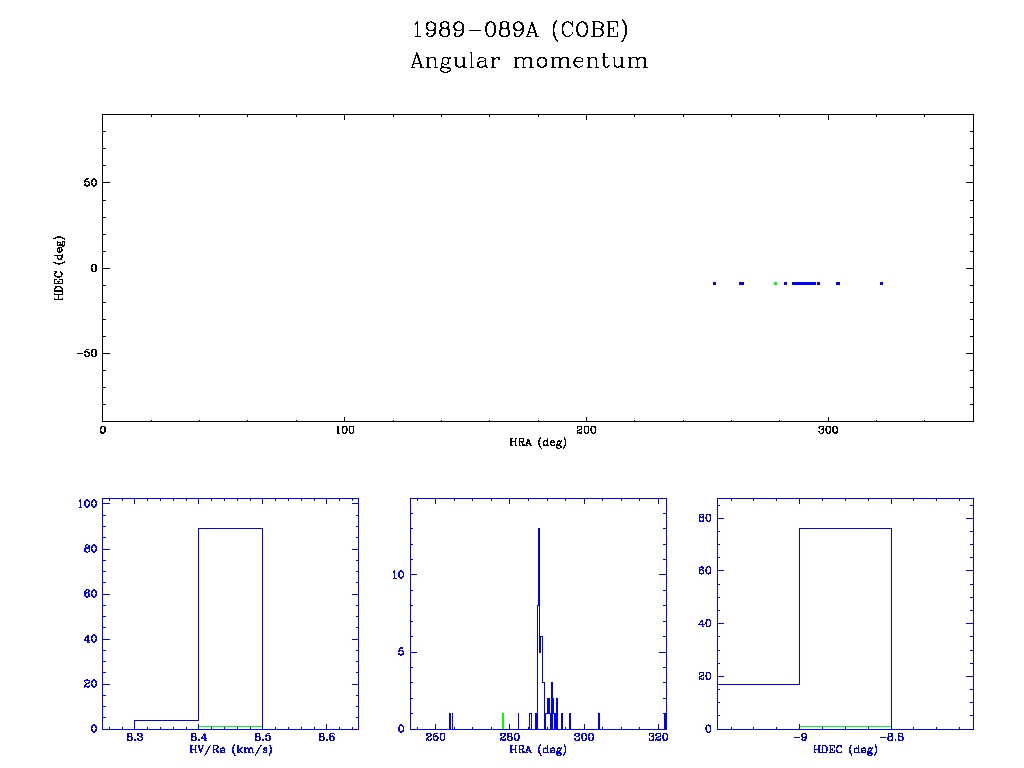The width and height of the screenshot is (1024, 768).
Task: Click the vertical 'HDEC (deg)' label of the scatter plot
Action: (59, 268)
